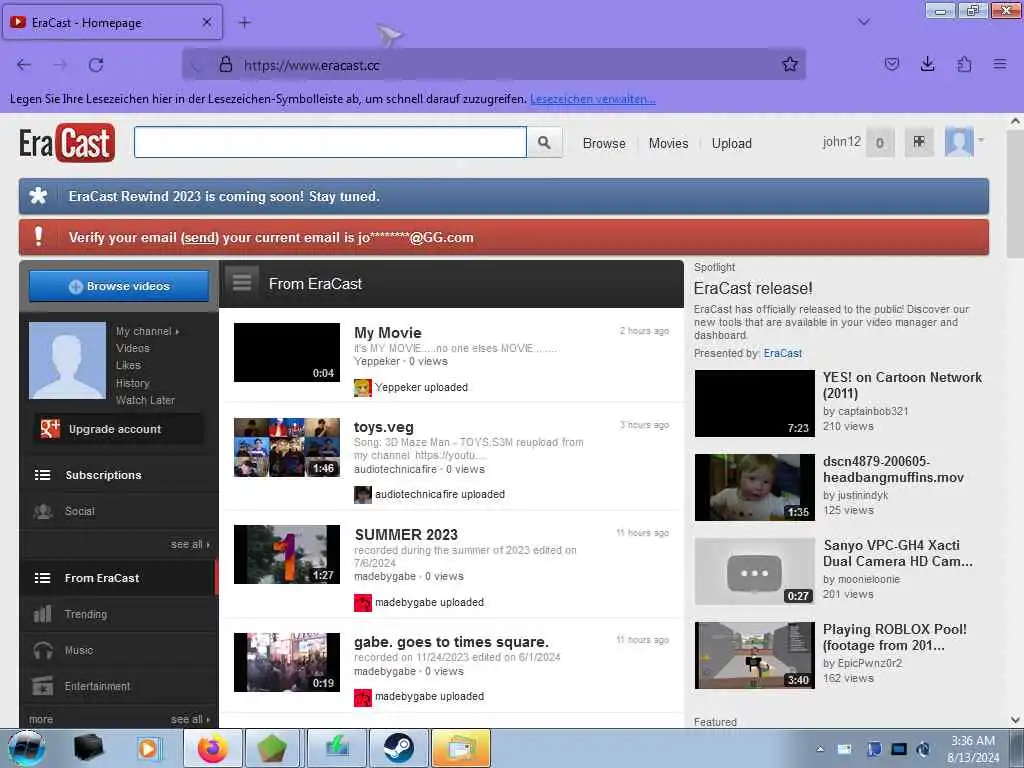
Task: Bookmark page with the star icon
Action: [790, 64]
